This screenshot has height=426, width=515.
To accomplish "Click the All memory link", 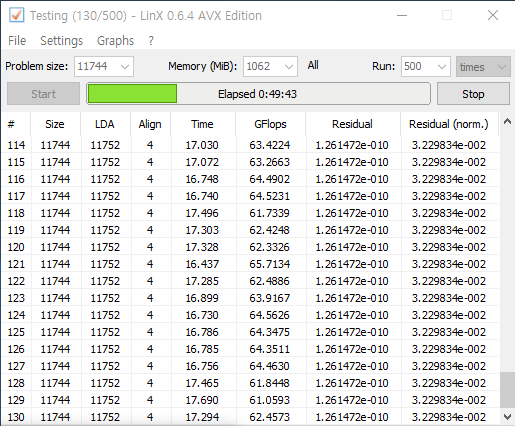I will coord(313,65).
